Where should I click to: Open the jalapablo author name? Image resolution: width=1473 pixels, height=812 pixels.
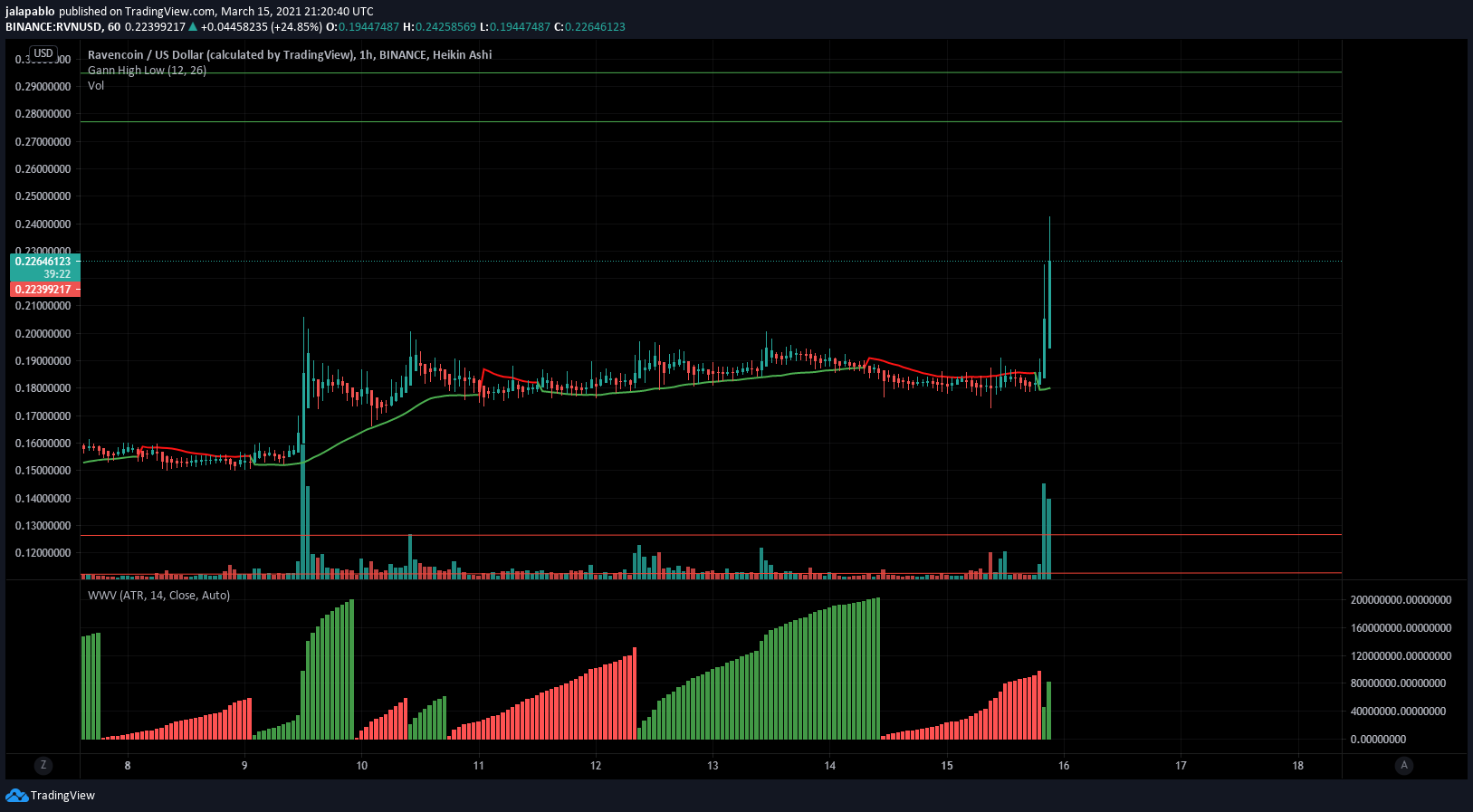(x=30, y=12)
